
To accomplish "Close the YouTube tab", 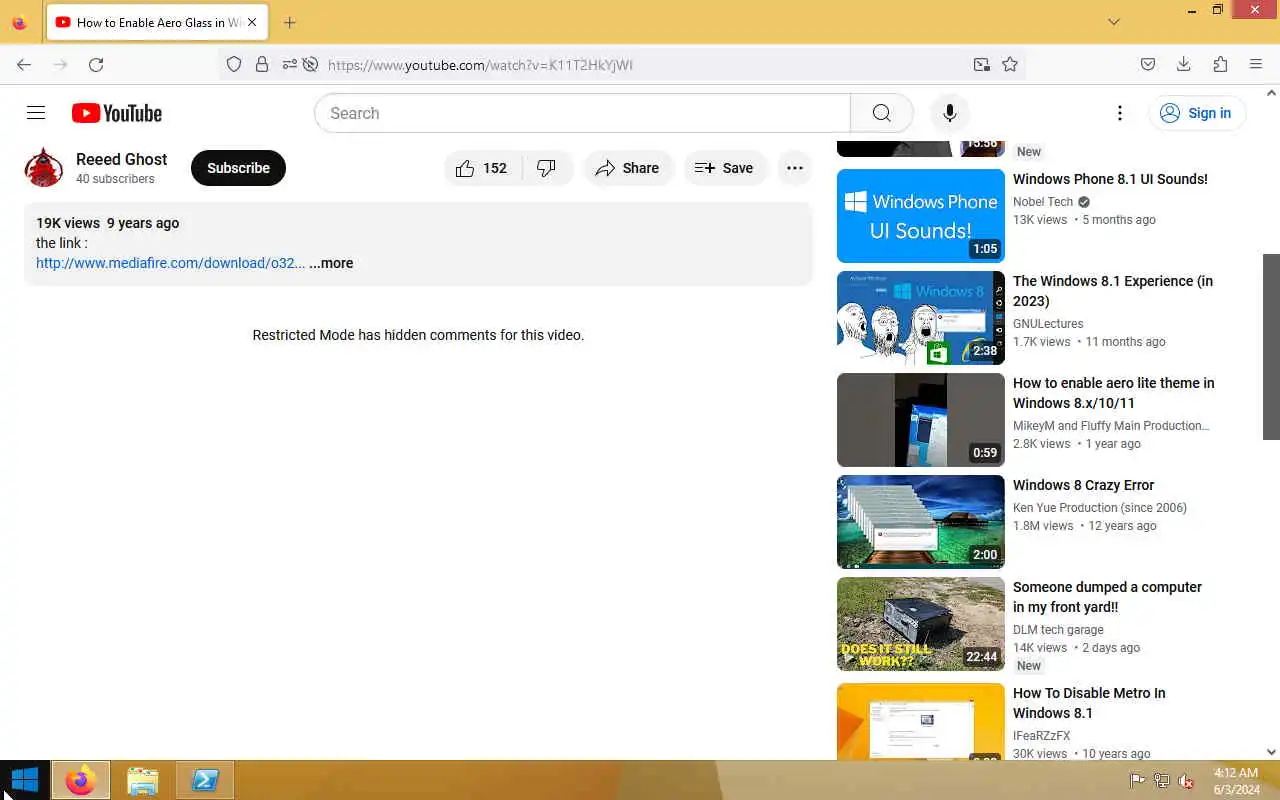I will pyautogui.click(x=252, y=22).
